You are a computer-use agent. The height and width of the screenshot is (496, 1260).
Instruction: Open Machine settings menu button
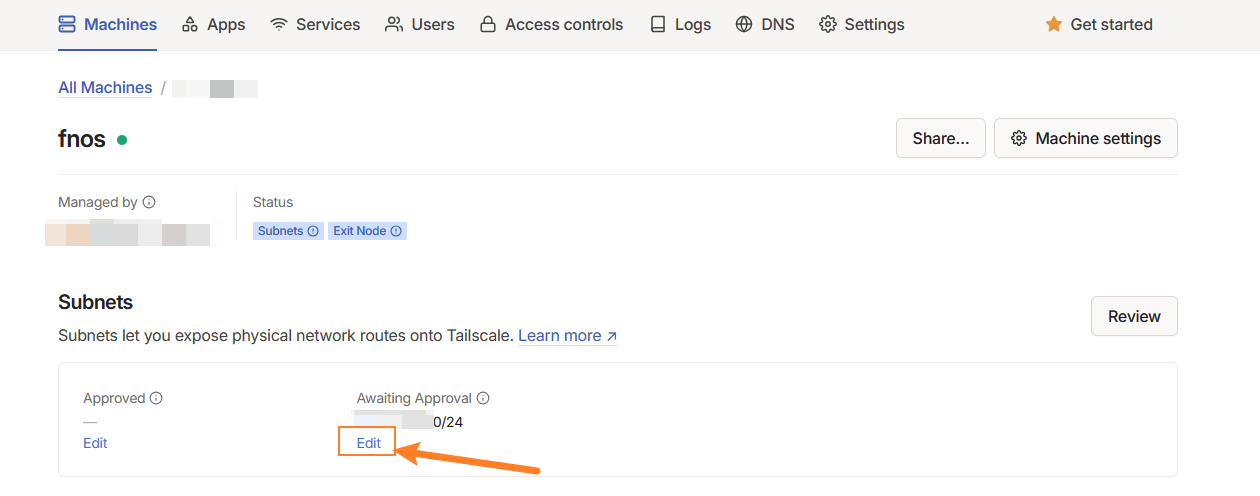pos(1085,139)
